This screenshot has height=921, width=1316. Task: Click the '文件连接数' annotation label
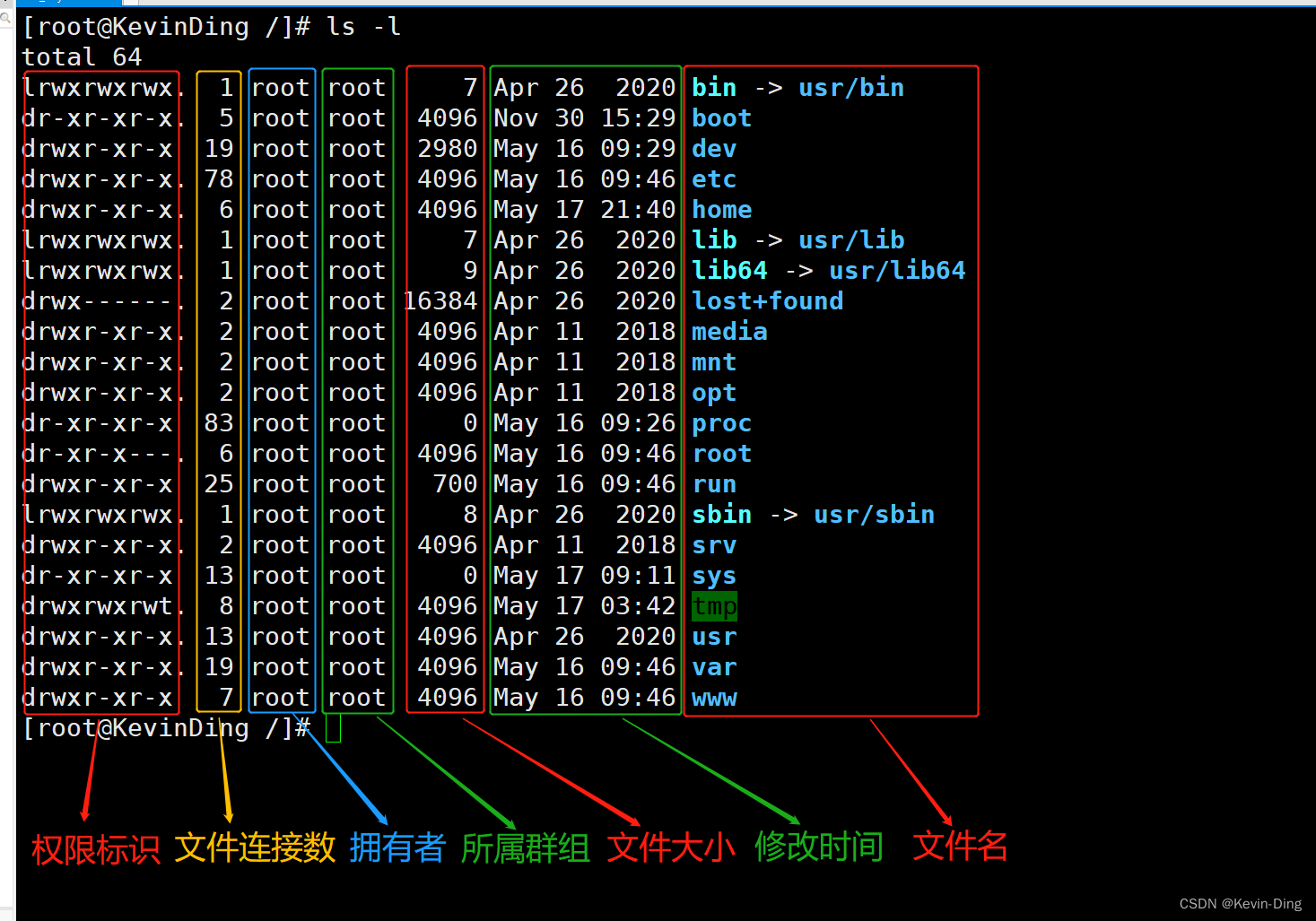point(255,847)
